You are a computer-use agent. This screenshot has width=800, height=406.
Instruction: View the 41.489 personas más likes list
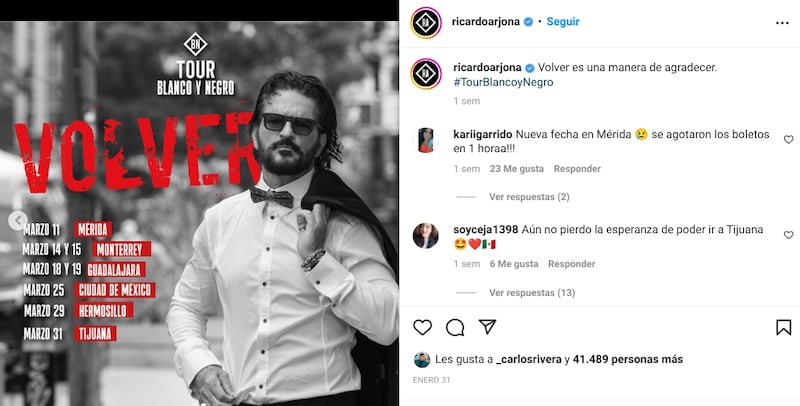[628, 360]
